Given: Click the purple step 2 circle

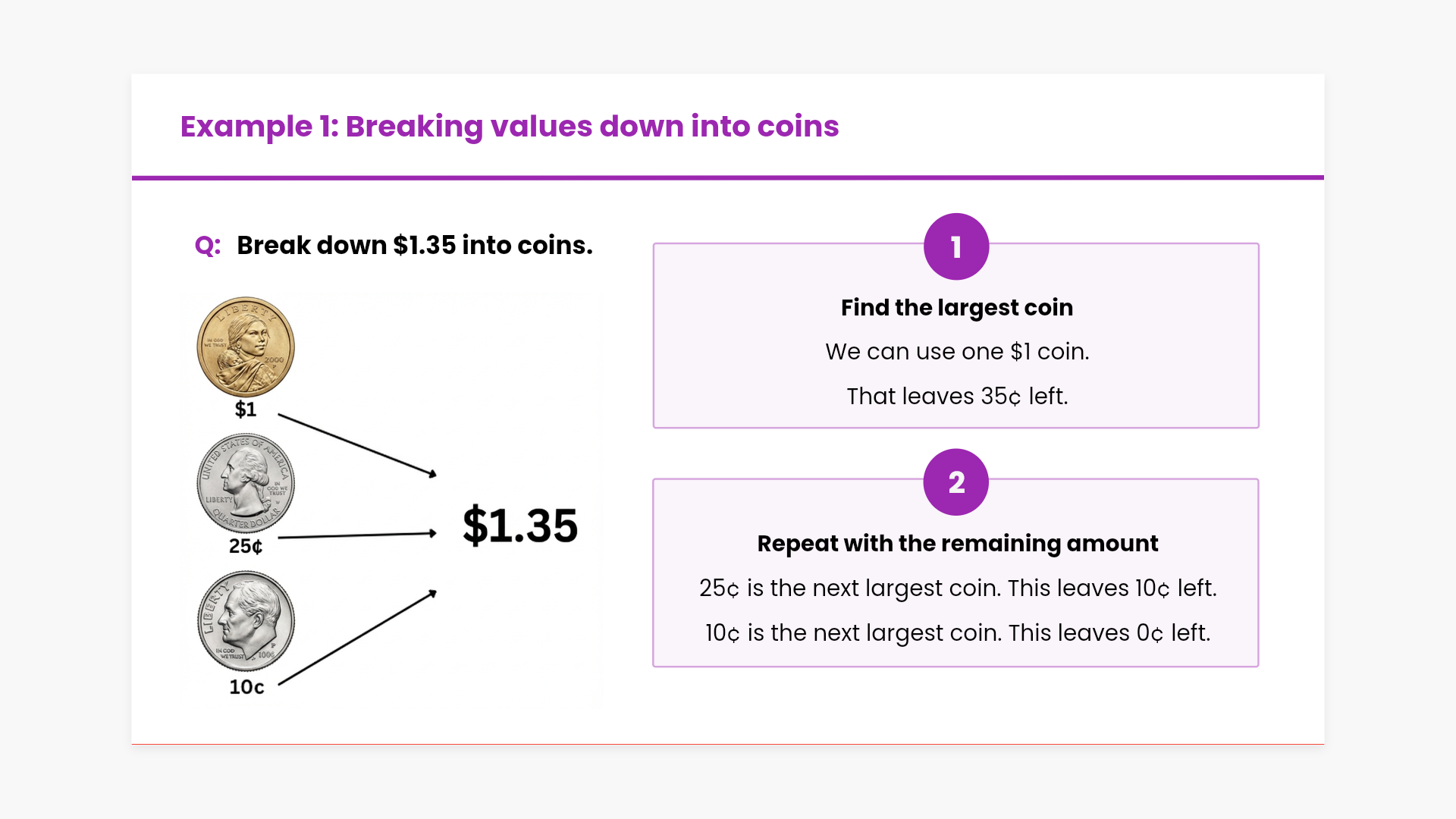Looking at the screenshot, I should pyautogui.click(x=955, y=482).
